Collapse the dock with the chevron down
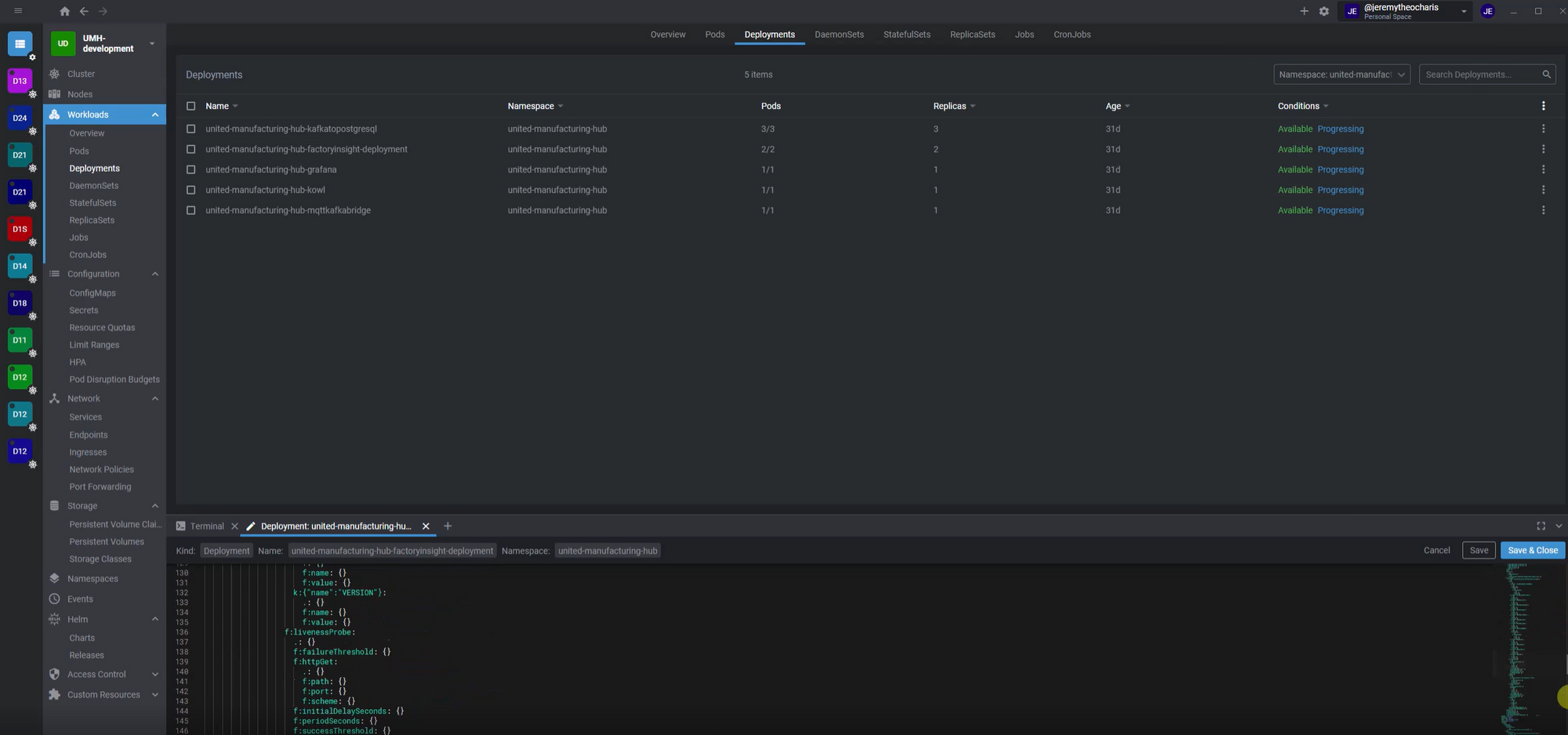Screen dimensions: 1568x735 1559,526
